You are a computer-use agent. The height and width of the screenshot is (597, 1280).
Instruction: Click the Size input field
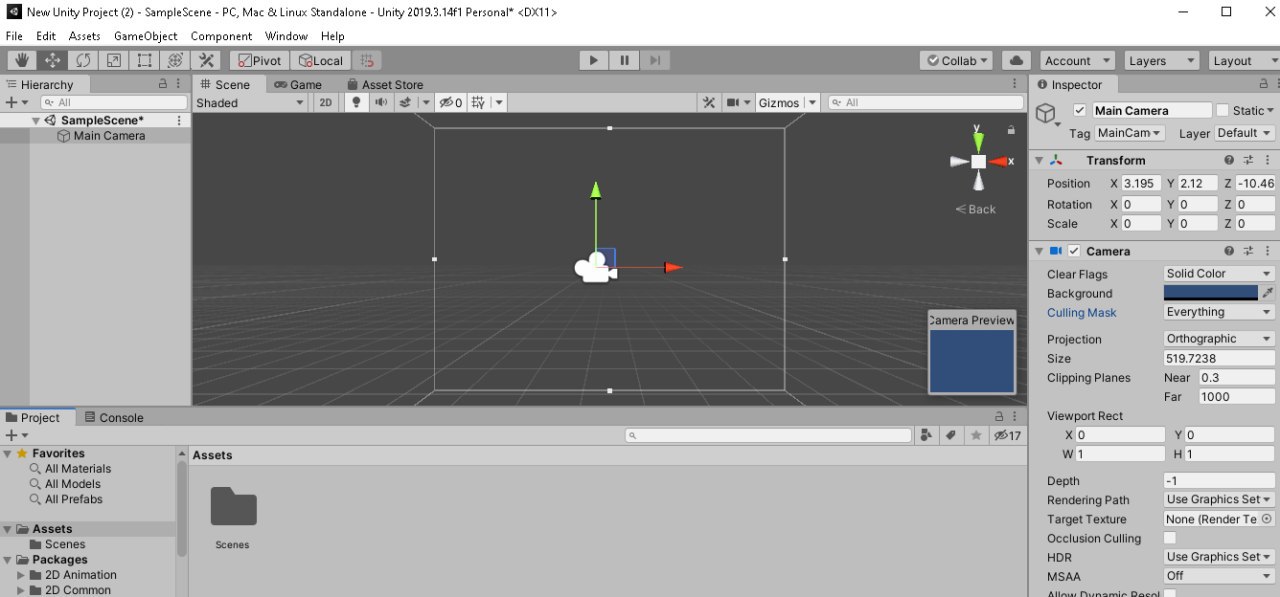[1219, 358]
